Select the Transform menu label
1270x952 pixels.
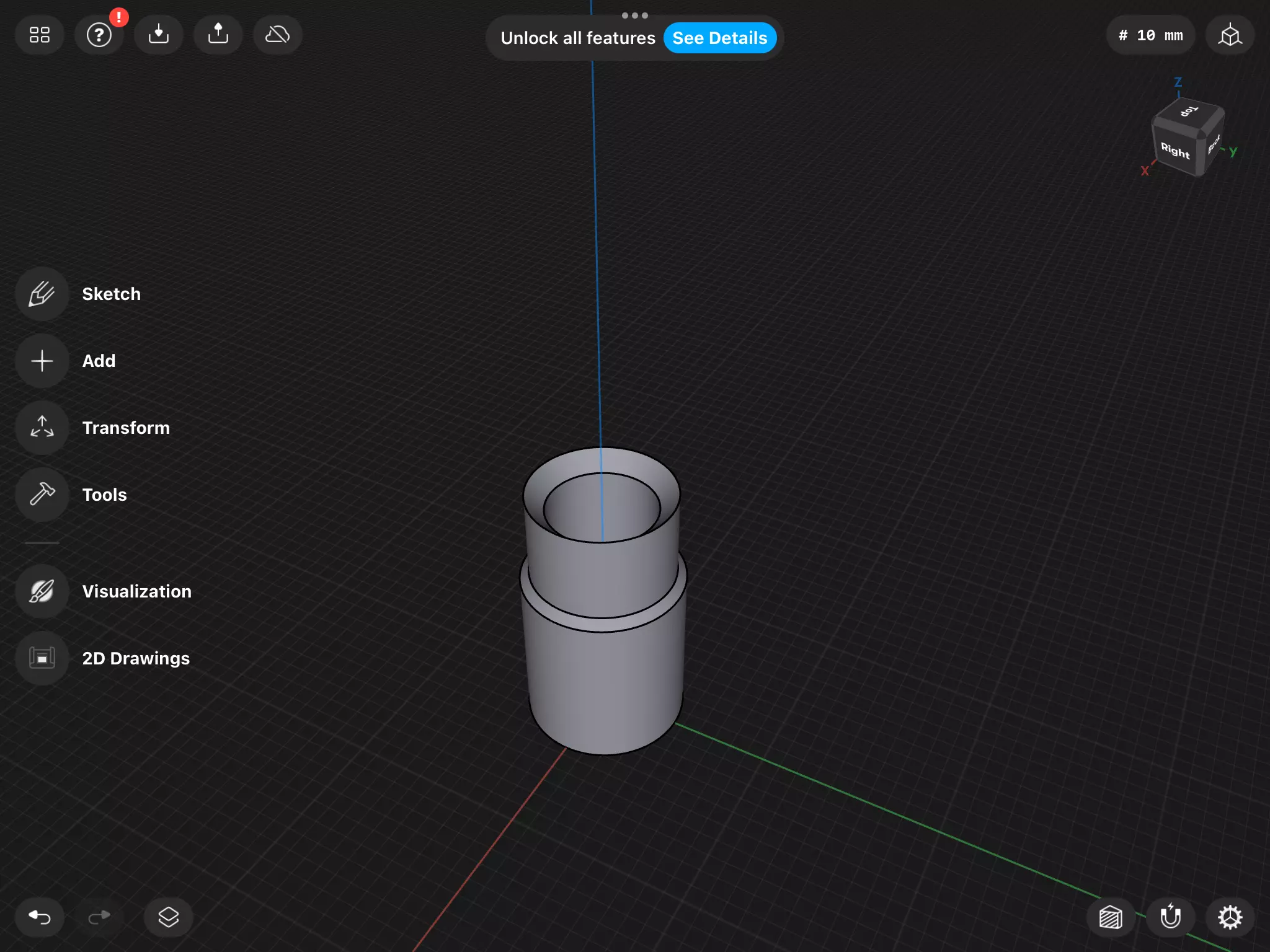pyautogui.click(x=126, y=428)
